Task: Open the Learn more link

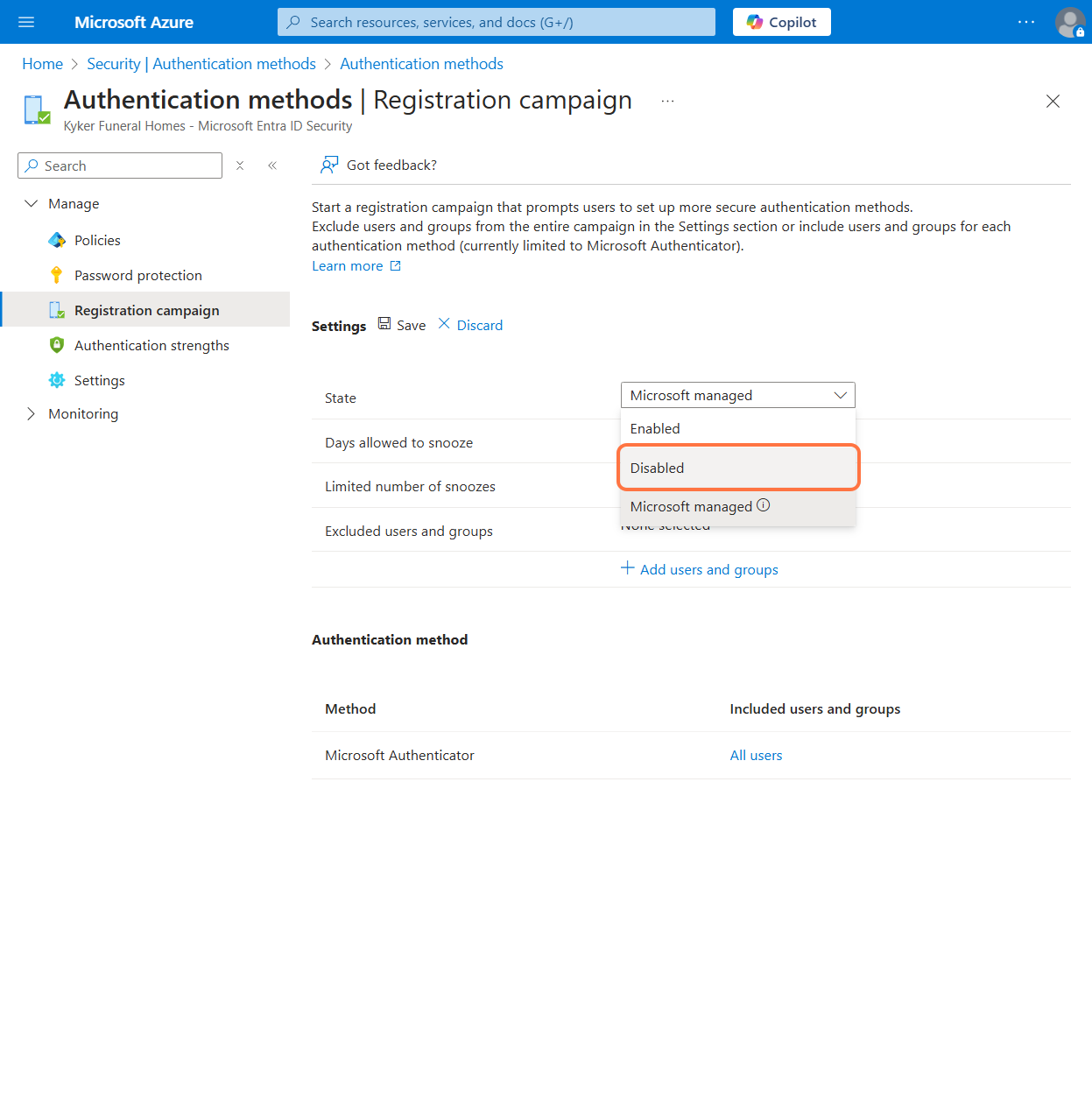Action: click(x=356, y=266)
